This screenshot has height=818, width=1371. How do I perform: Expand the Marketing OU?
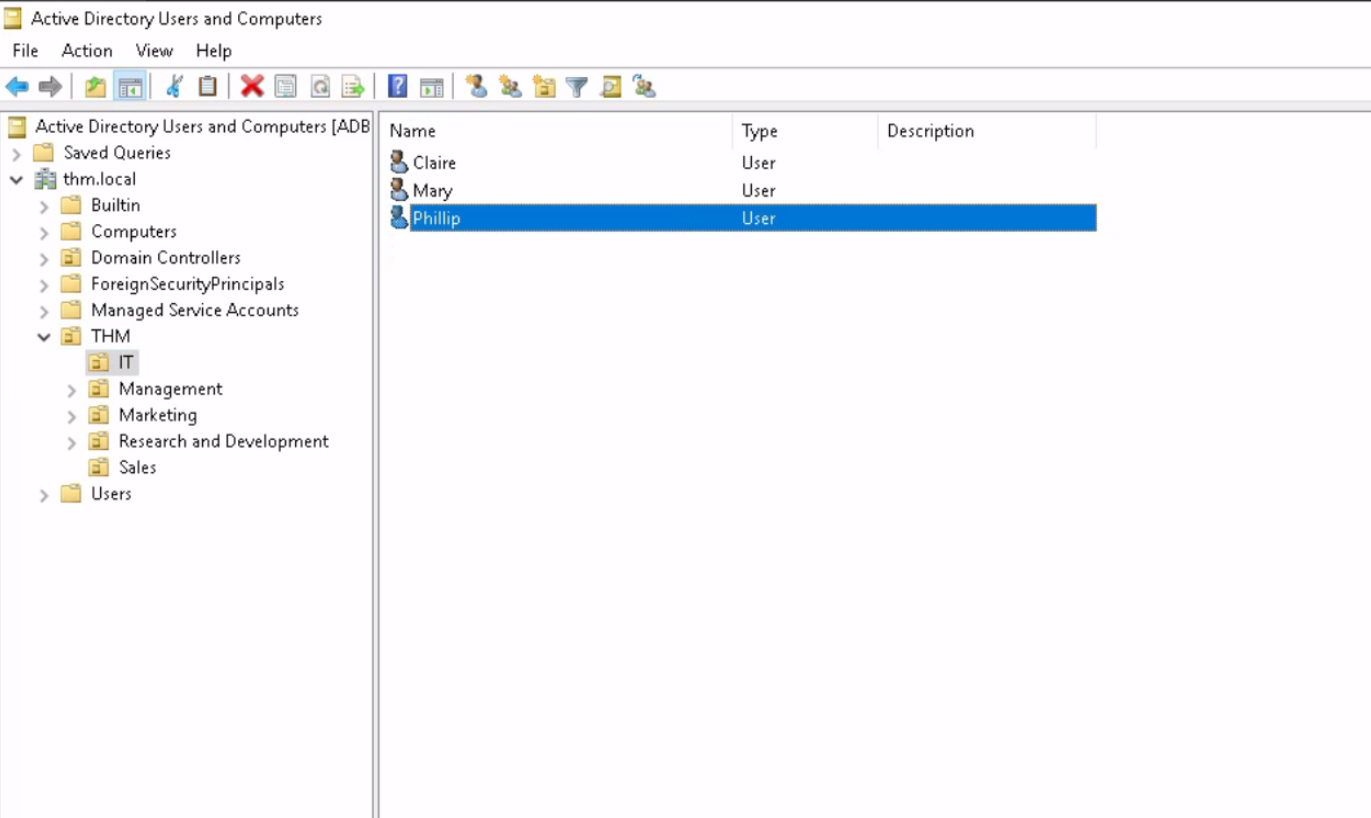(x=72, y=416)
